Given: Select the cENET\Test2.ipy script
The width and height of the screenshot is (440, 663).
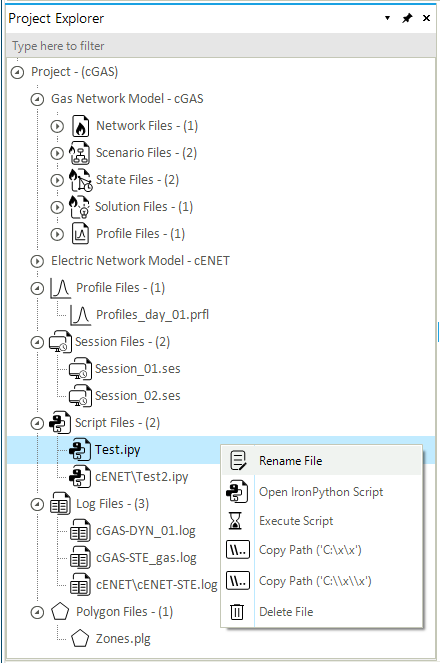Looking at the screenshot, I should [142, 477].
